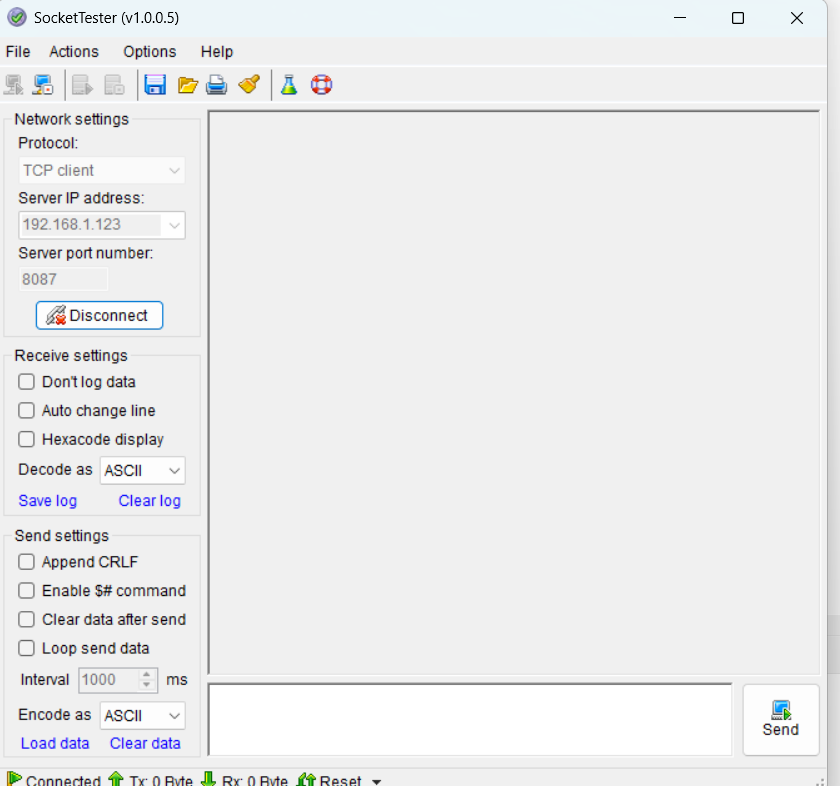Minimize the SocketTester window
The image size is (840, 786).
[680, 18]
